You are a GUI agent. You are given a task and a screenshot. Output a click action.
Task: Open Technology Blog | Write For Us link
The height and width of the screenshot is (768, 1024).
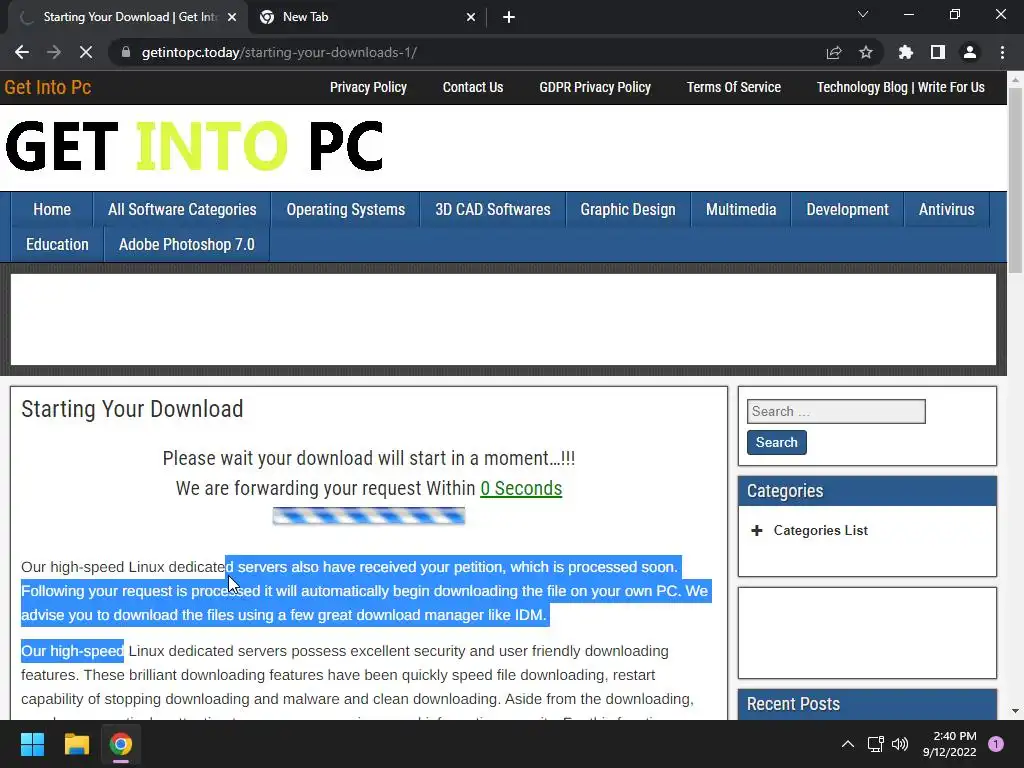pyautogui.click(x=901, y=87)
